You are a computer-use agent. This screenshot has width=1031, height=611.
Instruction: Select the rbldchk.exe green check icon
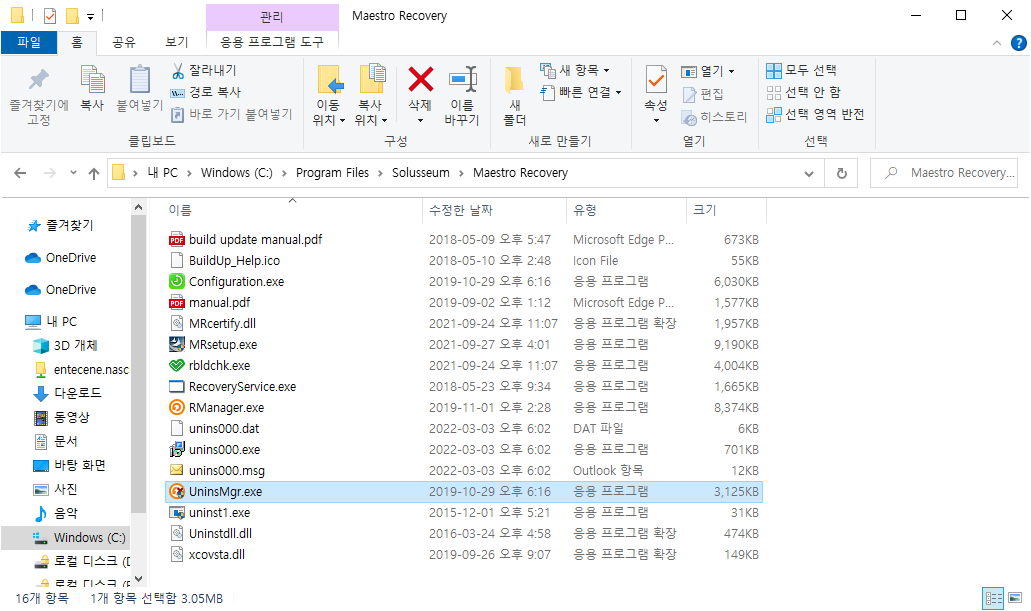point(177,365)
